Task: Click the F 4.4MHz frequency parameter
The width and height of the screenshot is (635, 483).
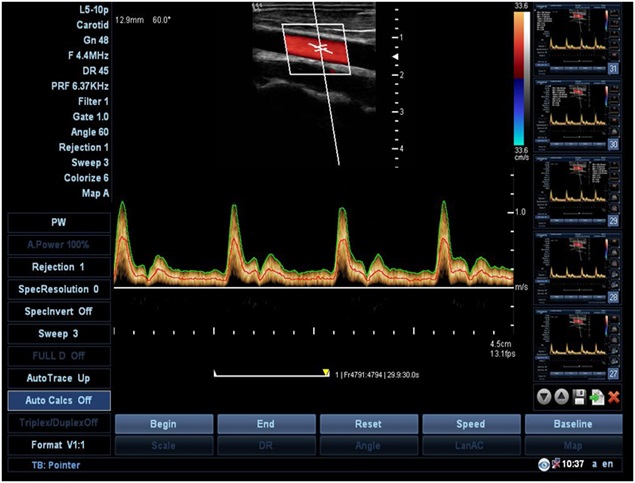Action: (x=88, y=55)
